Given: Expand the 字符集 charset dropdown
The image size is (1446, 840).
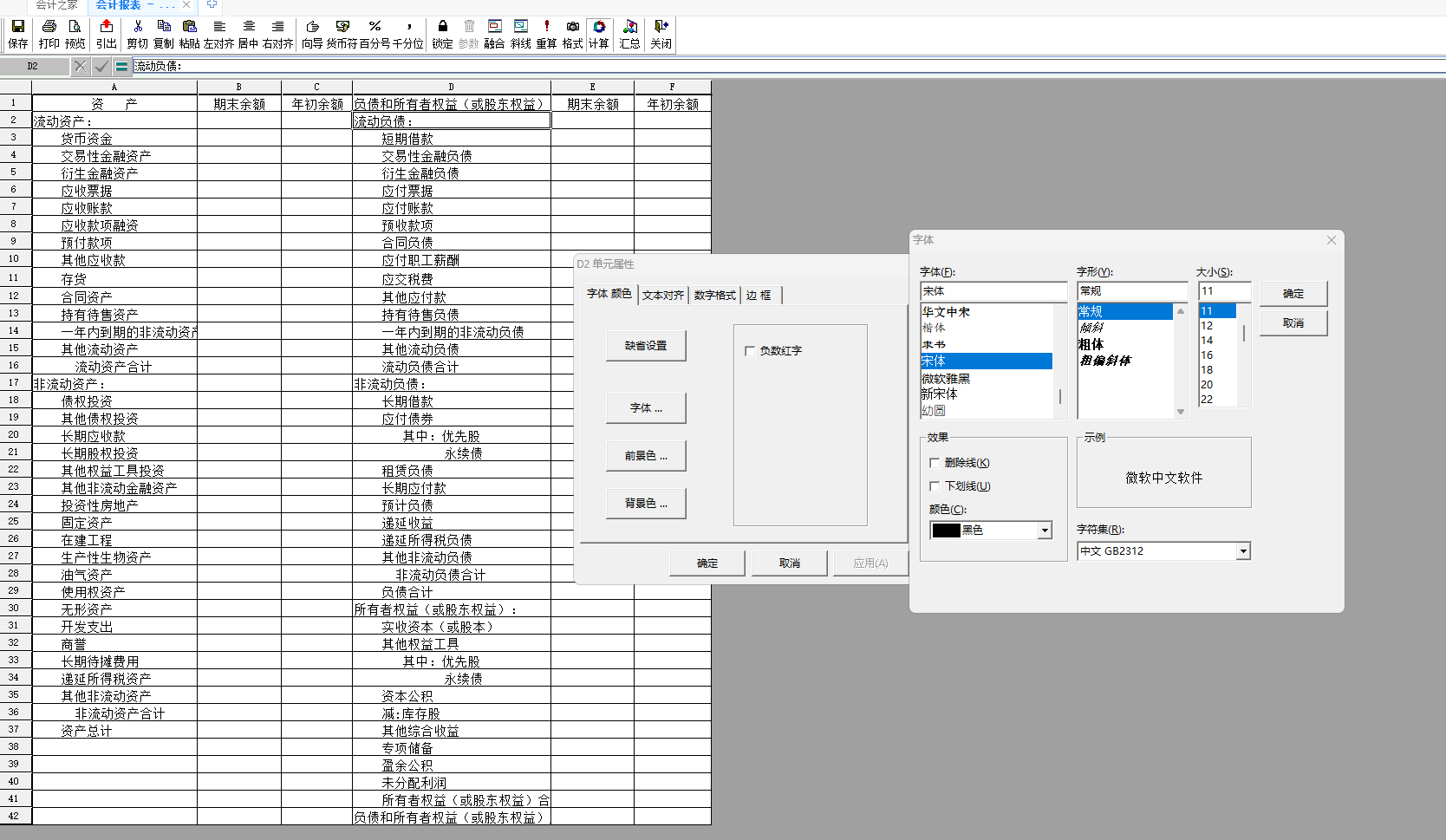Looking at the screenshot, I should pos(1243,551).
